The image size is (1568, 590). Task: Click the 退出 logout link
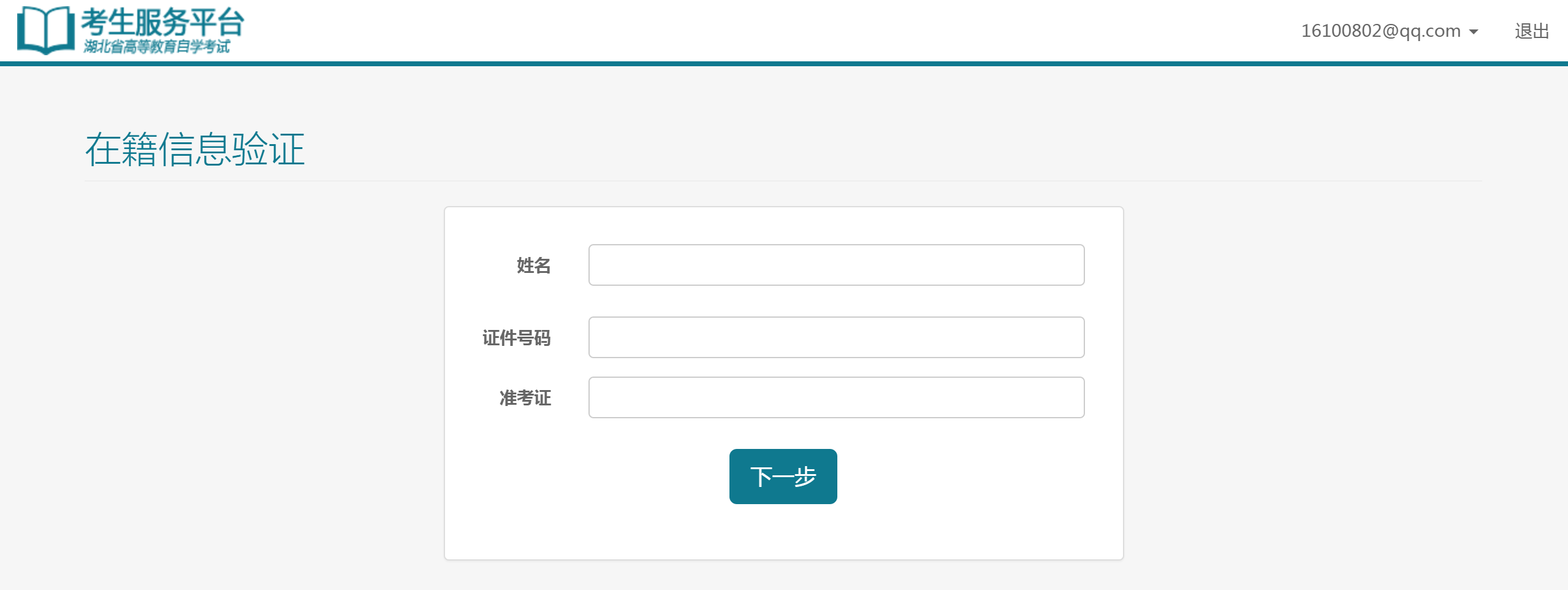pyautogui.click(x=1531, y=30)
